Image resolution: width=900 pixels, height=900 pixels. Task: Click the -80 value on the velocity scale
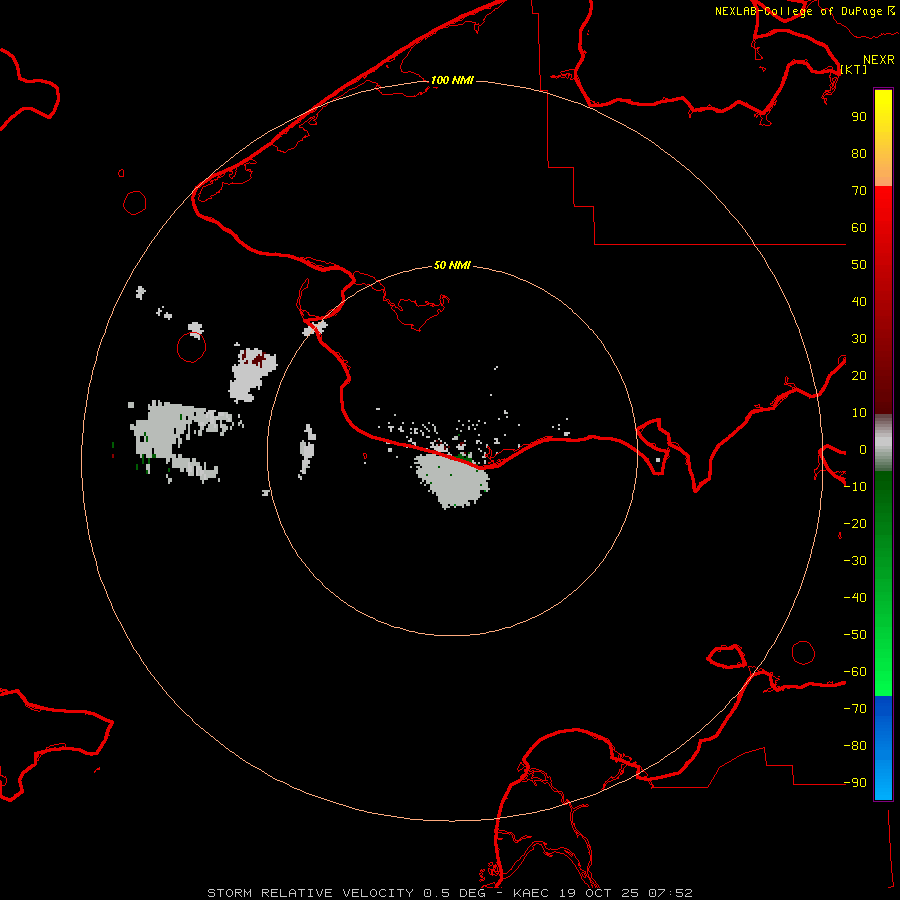pyautogui.click(x=855, y=746)
